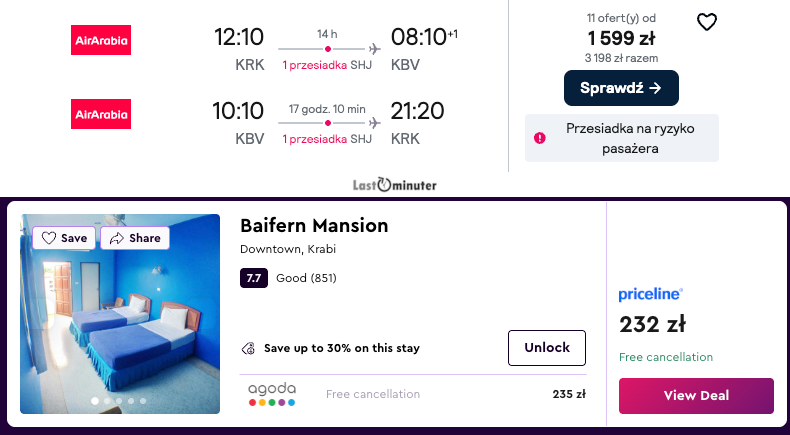Click the red warning exclamation icon

click(x=540, y=138)
